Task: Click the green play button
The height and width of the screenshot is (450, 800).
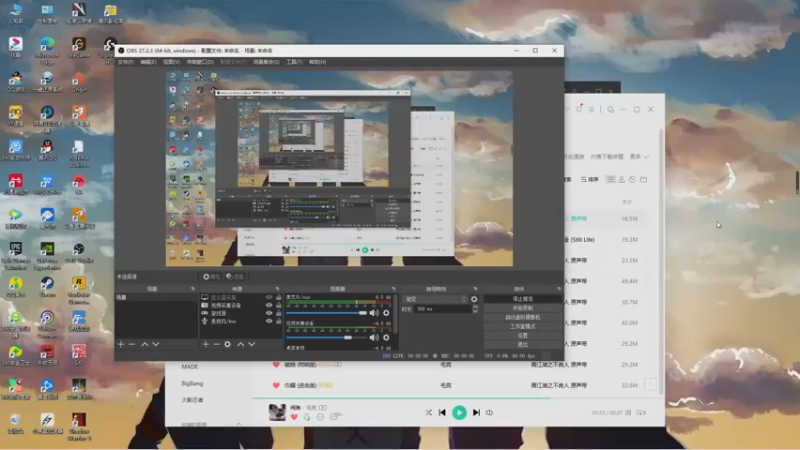Action: coord(459,412)
